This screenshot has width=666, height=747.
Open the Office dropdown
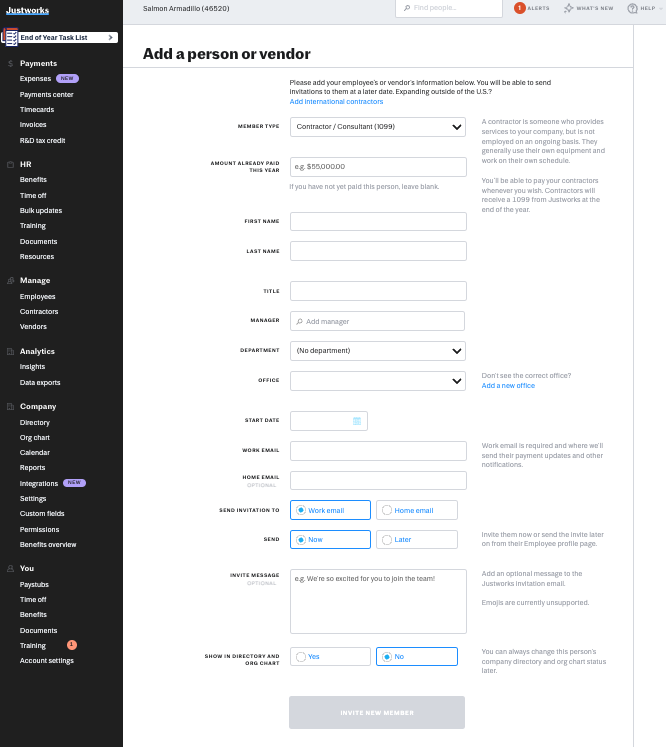[378, 381]
